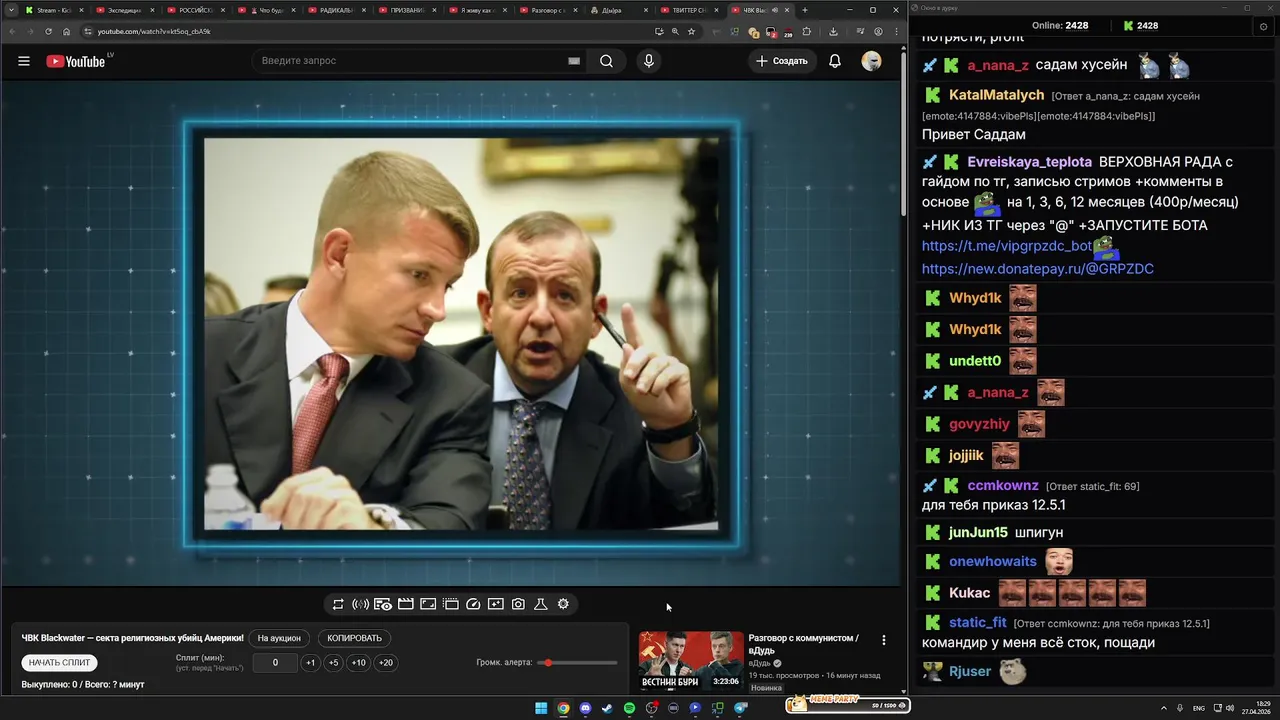Screen dimensions: 1280x720
Task: Open the gear settings in the player toolbar
Action: point(563,604)
